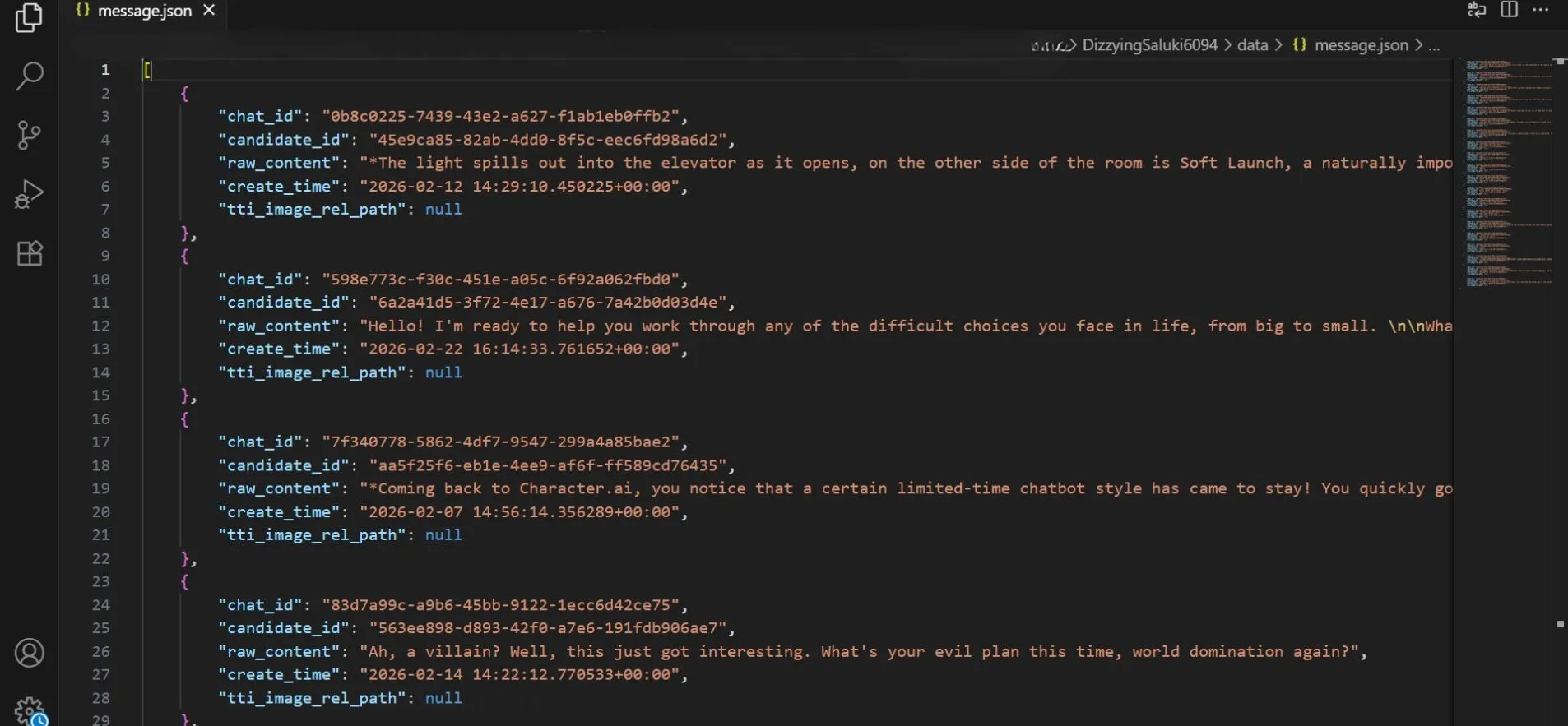Image resolution: width=1568 pixels, height=726 pixels.
Task: Expand breadcrumb chevron after message.json
Action: (1418, 45)
